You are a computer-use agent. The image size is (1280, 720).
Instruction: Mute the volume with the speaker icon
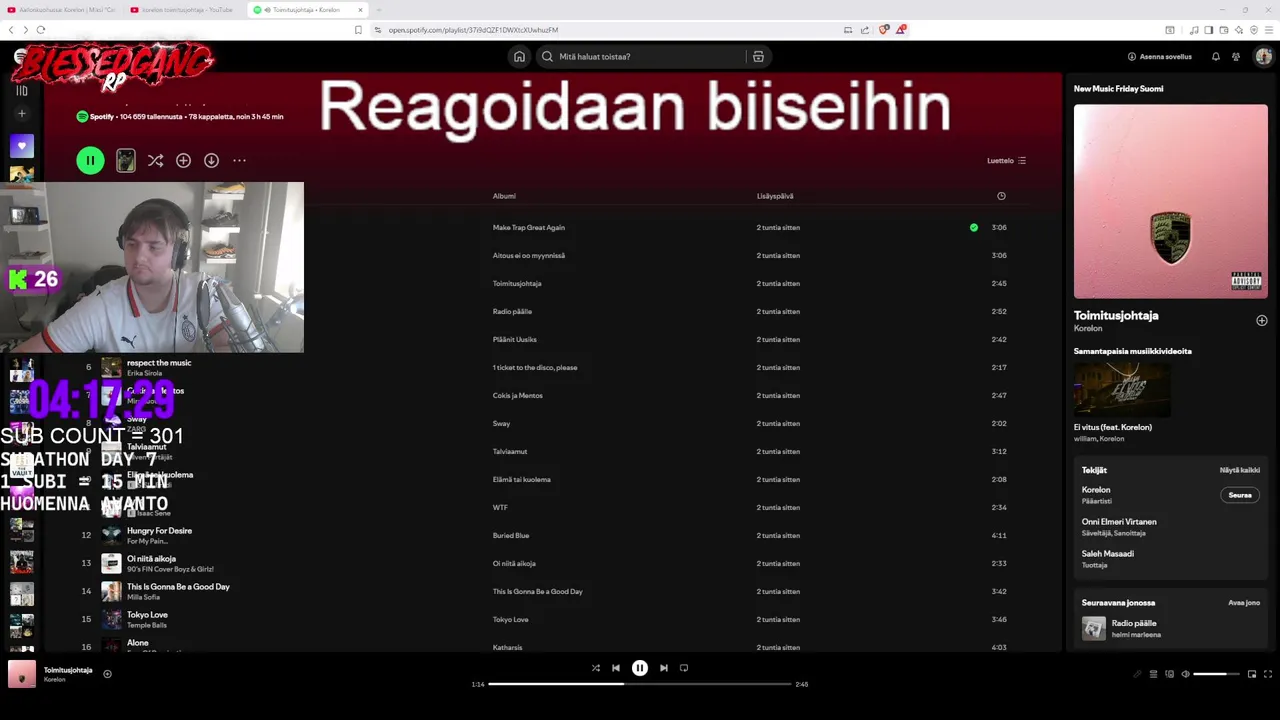(x=1186, y=674)
